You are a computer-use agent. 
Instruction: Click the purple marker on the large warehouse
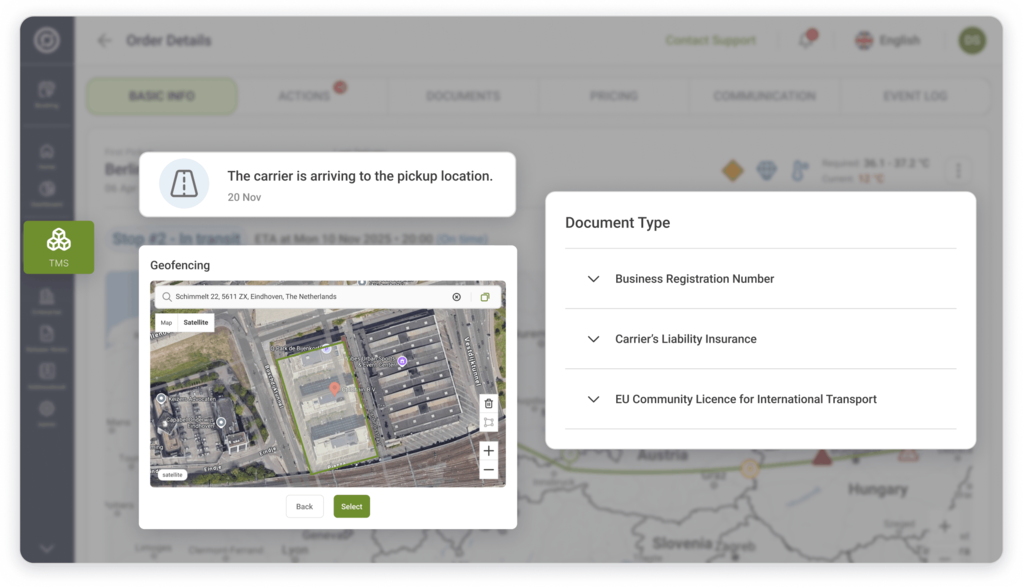[402, 361]
